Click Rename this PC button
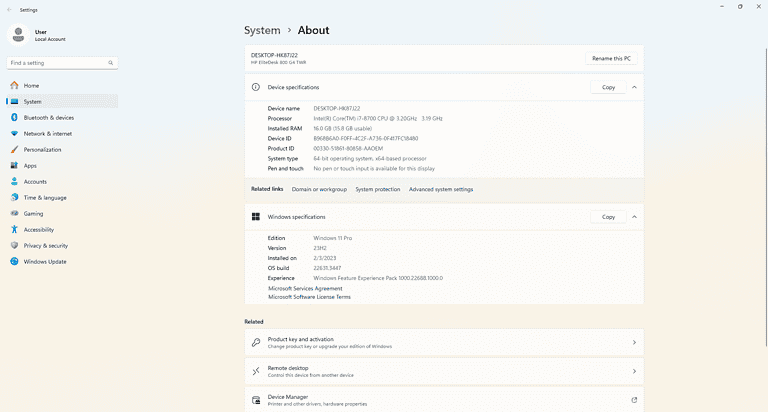Viewport: 768px width, 412px height. [x=611, y=58]
